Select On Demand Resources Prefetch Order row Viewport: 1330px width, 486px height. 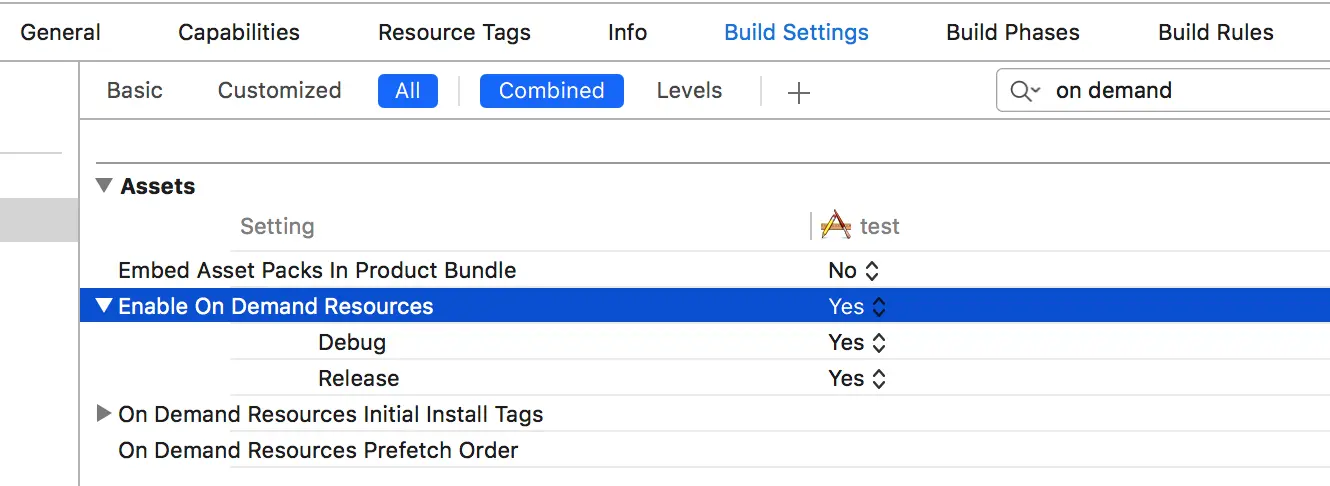point(318,450)
